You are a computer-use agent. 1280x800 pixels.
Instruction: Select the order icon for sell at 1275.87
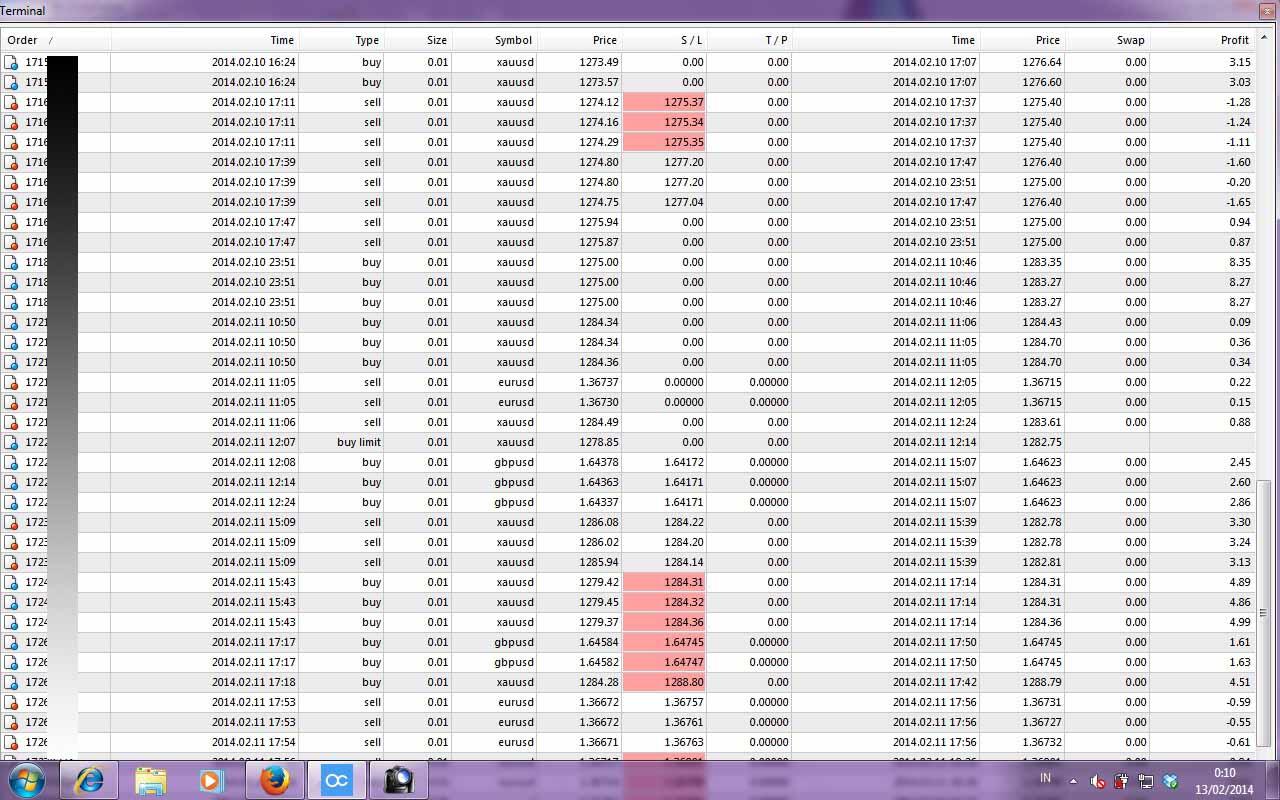pos(12,242)
